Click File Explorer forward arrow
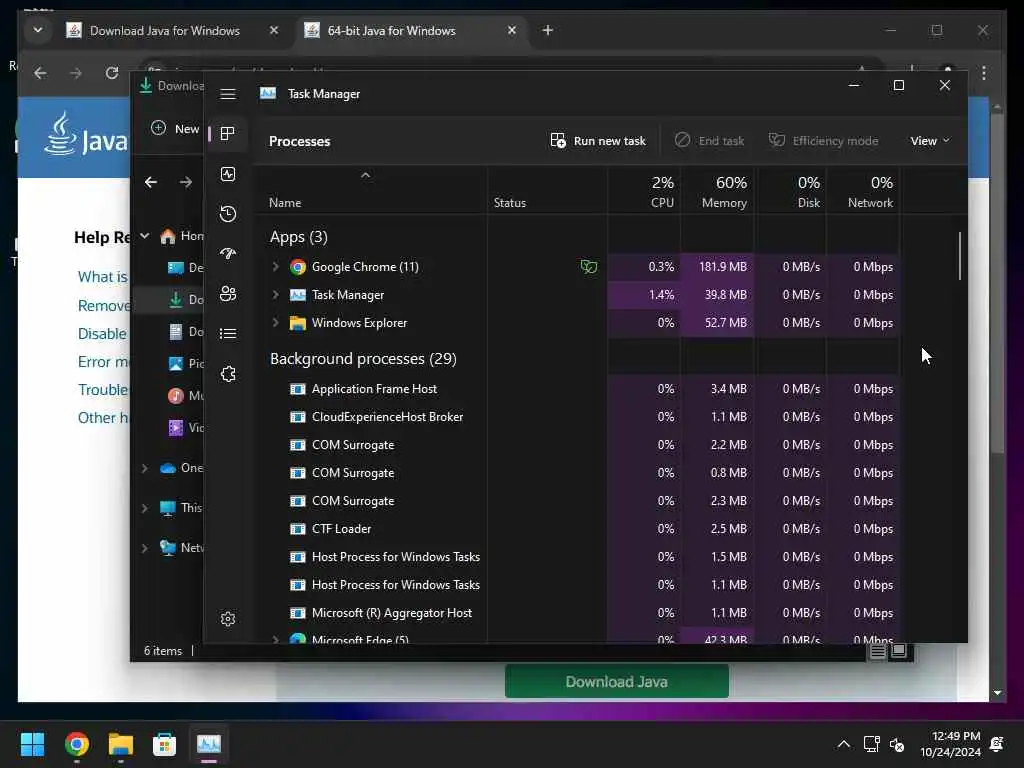 pos(185,182)
